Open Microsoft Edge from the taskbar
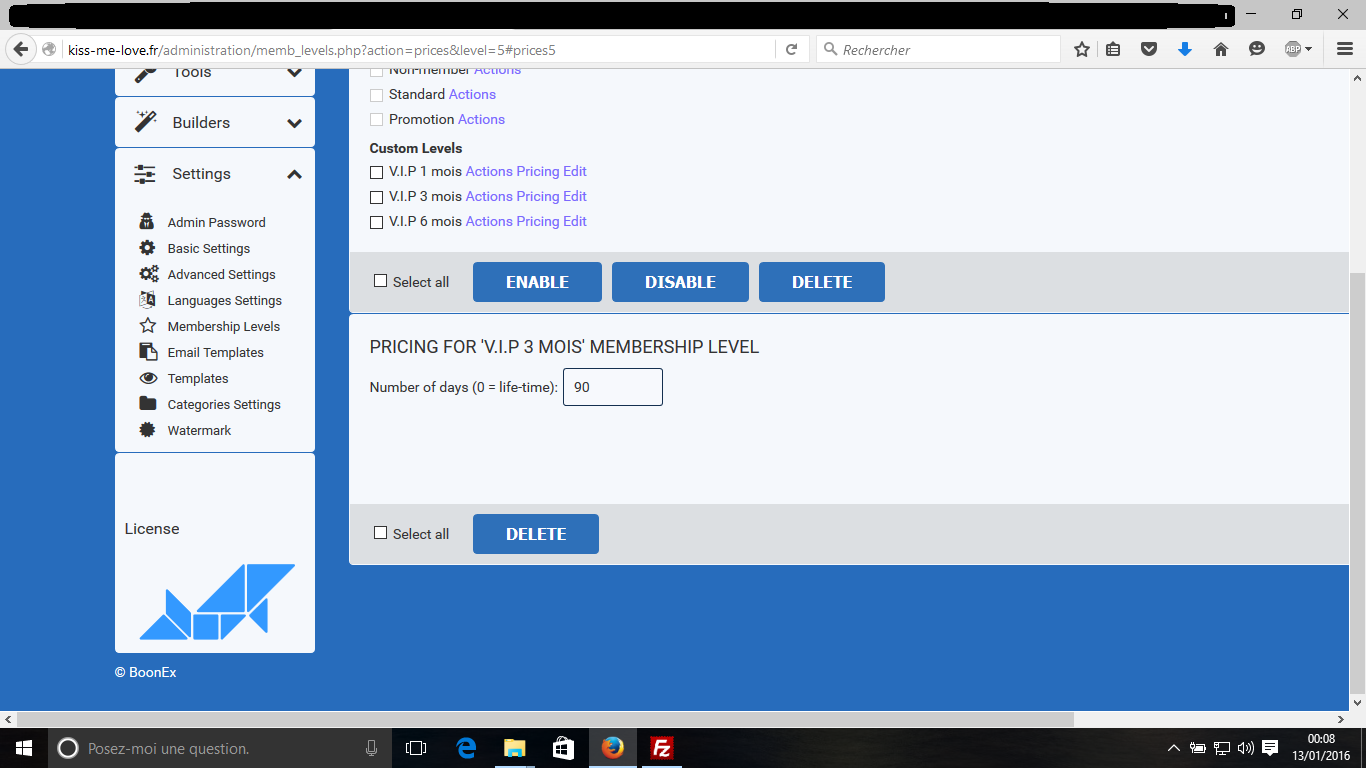This screenshot has width=1366, height=768. click(x=466, y=748)
